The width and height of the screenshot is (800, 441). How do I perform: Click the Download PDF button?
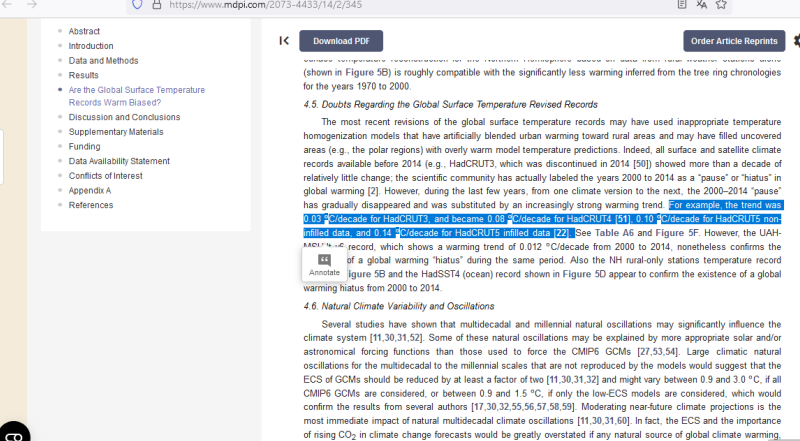(341, 41)
